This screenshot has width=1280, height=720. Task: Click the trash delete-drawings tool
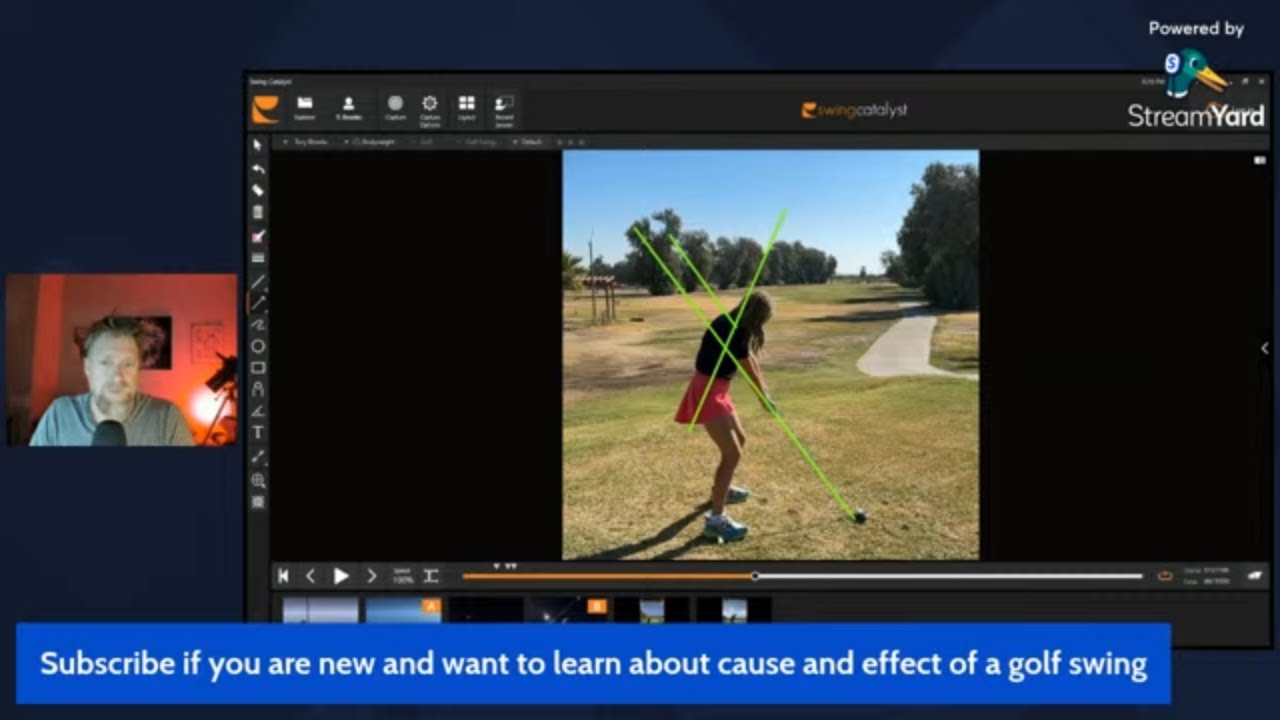point(258,212)
